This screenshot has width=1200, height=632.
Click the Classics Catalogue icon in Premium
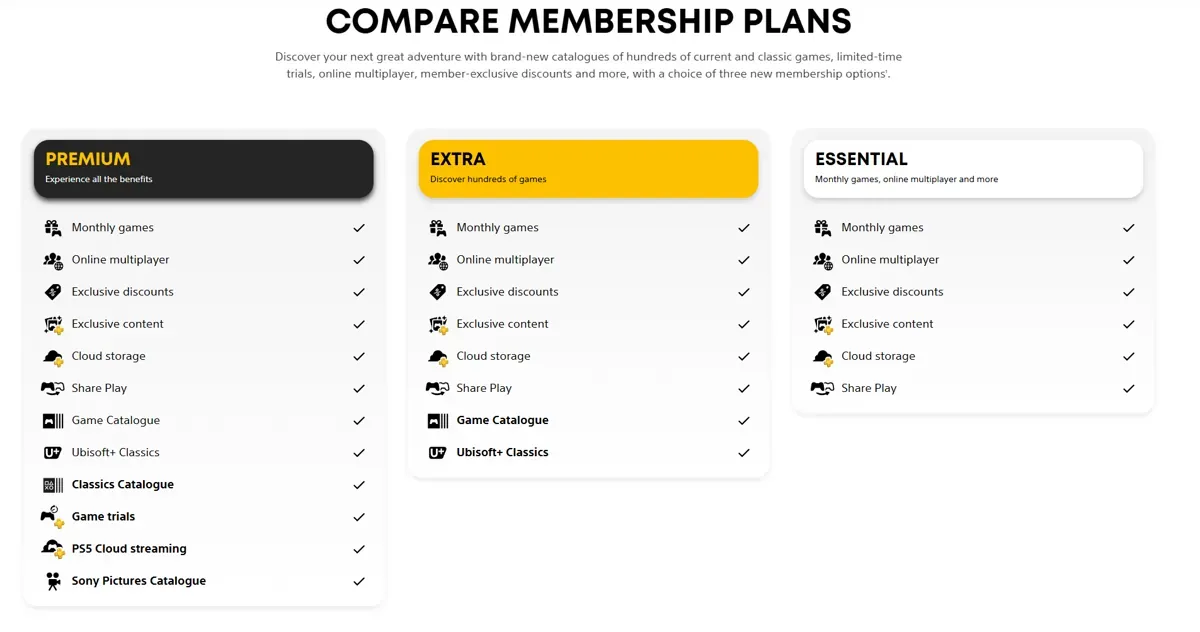click(x=53, y=485)
